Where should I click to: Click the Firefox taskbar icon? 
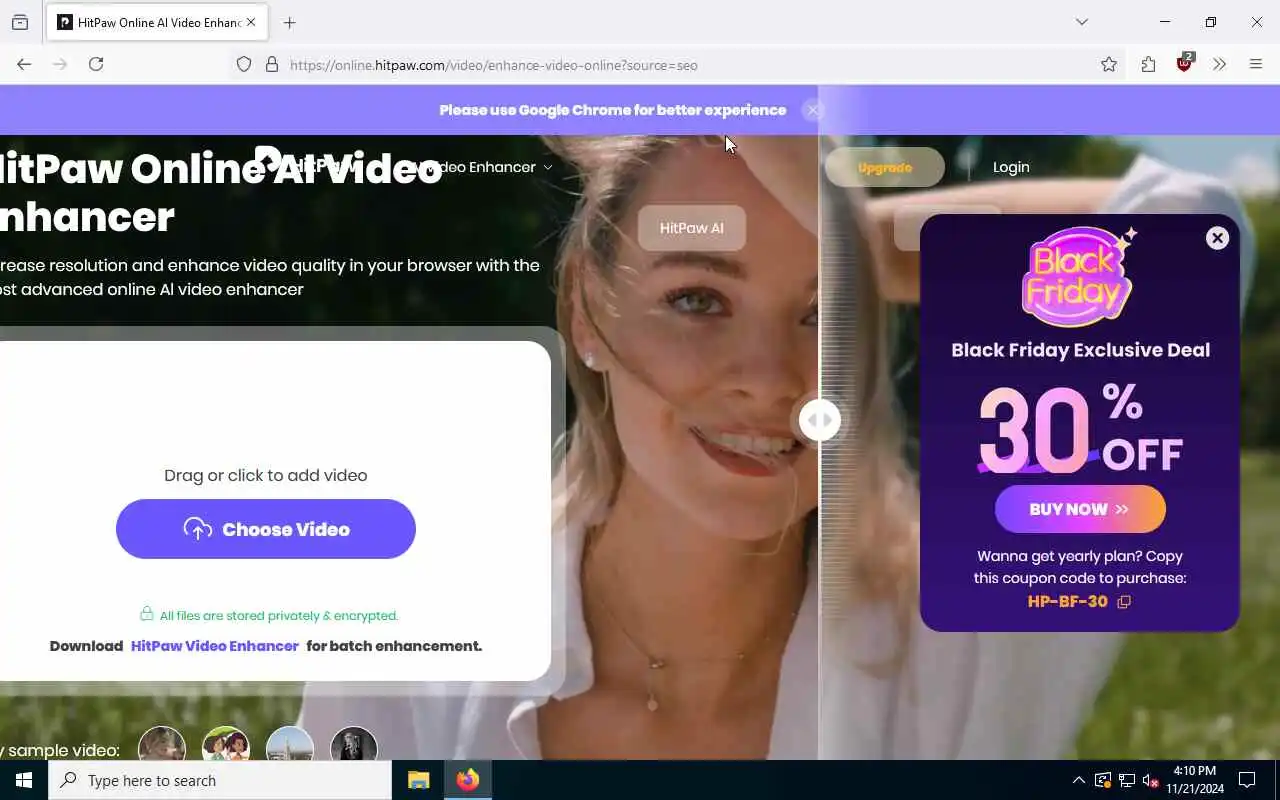click(468, 780)
